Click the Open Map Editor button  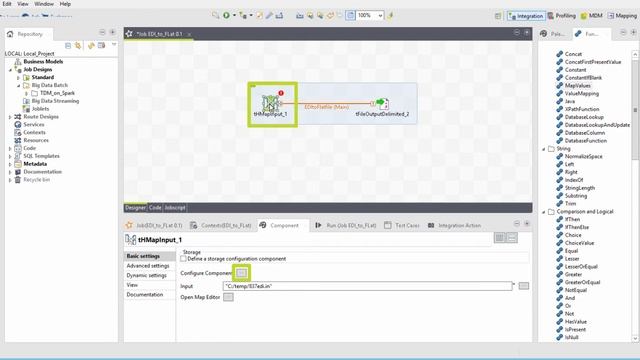(x=228, y=297)
